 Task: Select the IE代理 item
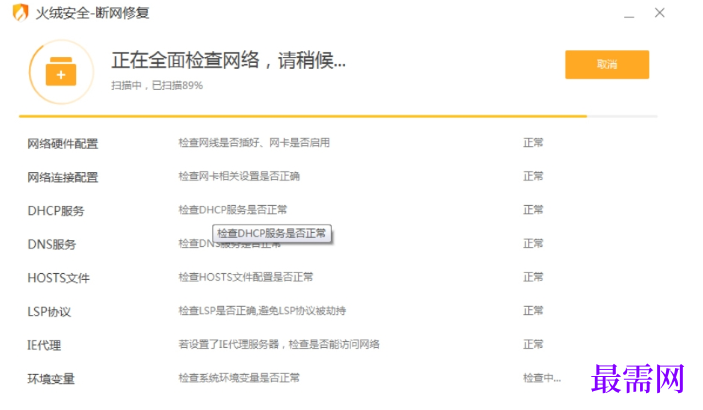pos(44,345)
